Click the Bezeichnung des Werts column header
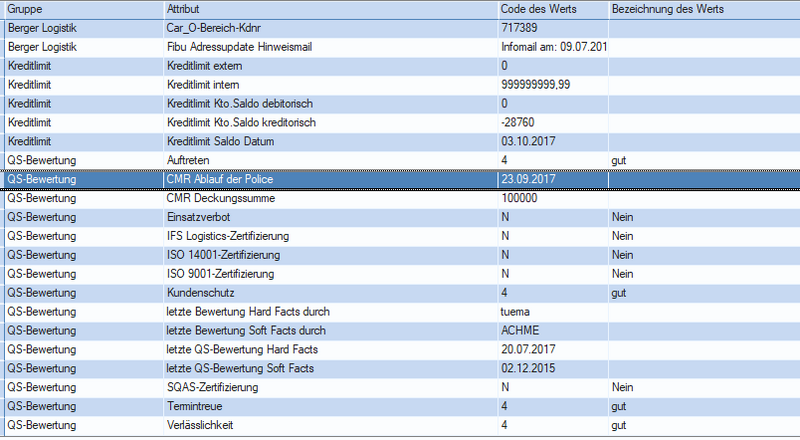This screenshot has width=800, height=440. coord(705,9)
